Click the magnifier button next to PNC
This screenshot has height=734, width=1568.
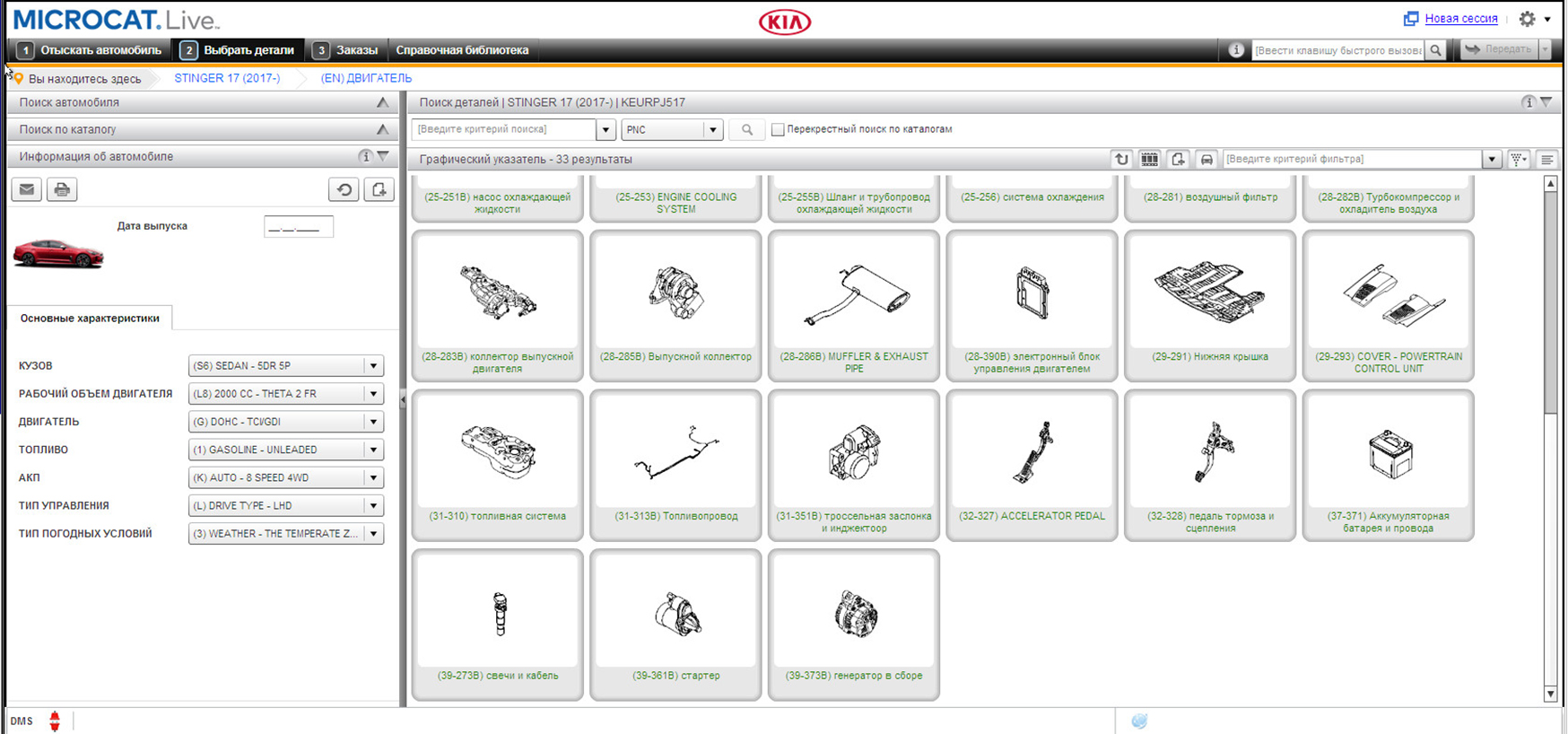tap(746, 130)
